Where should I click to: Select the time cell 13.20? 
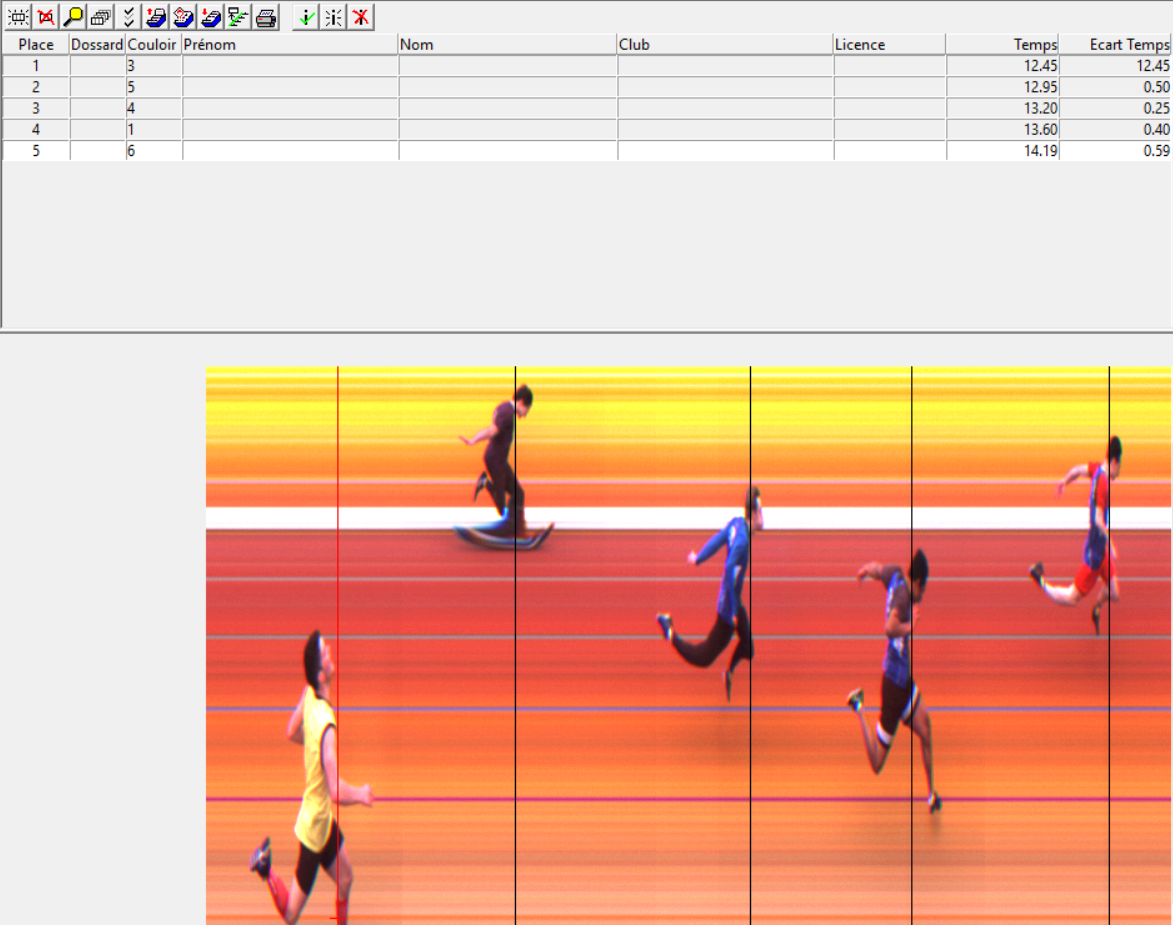pyautogui.click(x=1002, y=109)
